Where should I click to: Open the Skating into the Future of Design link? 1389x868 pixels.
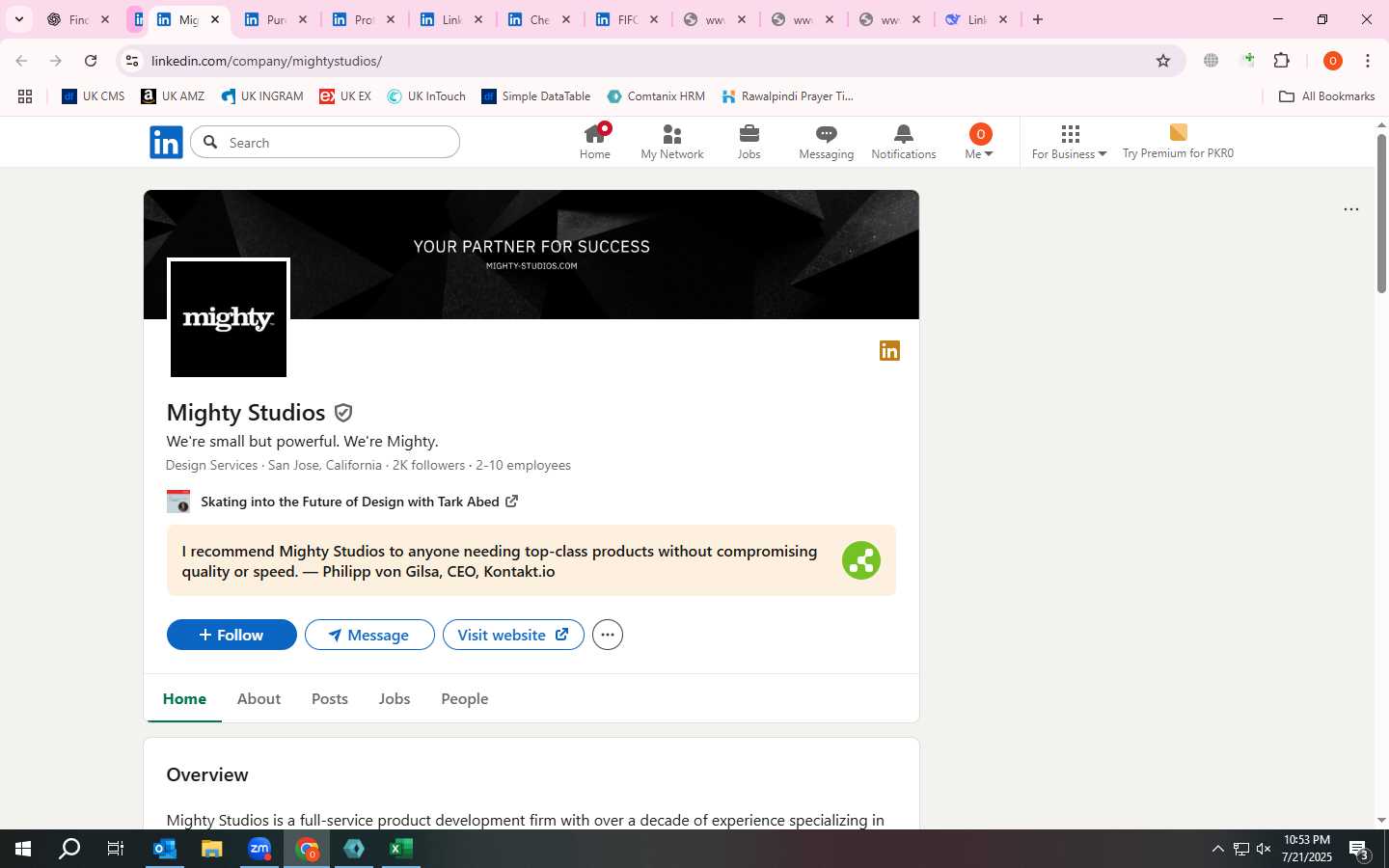[359, 502]
